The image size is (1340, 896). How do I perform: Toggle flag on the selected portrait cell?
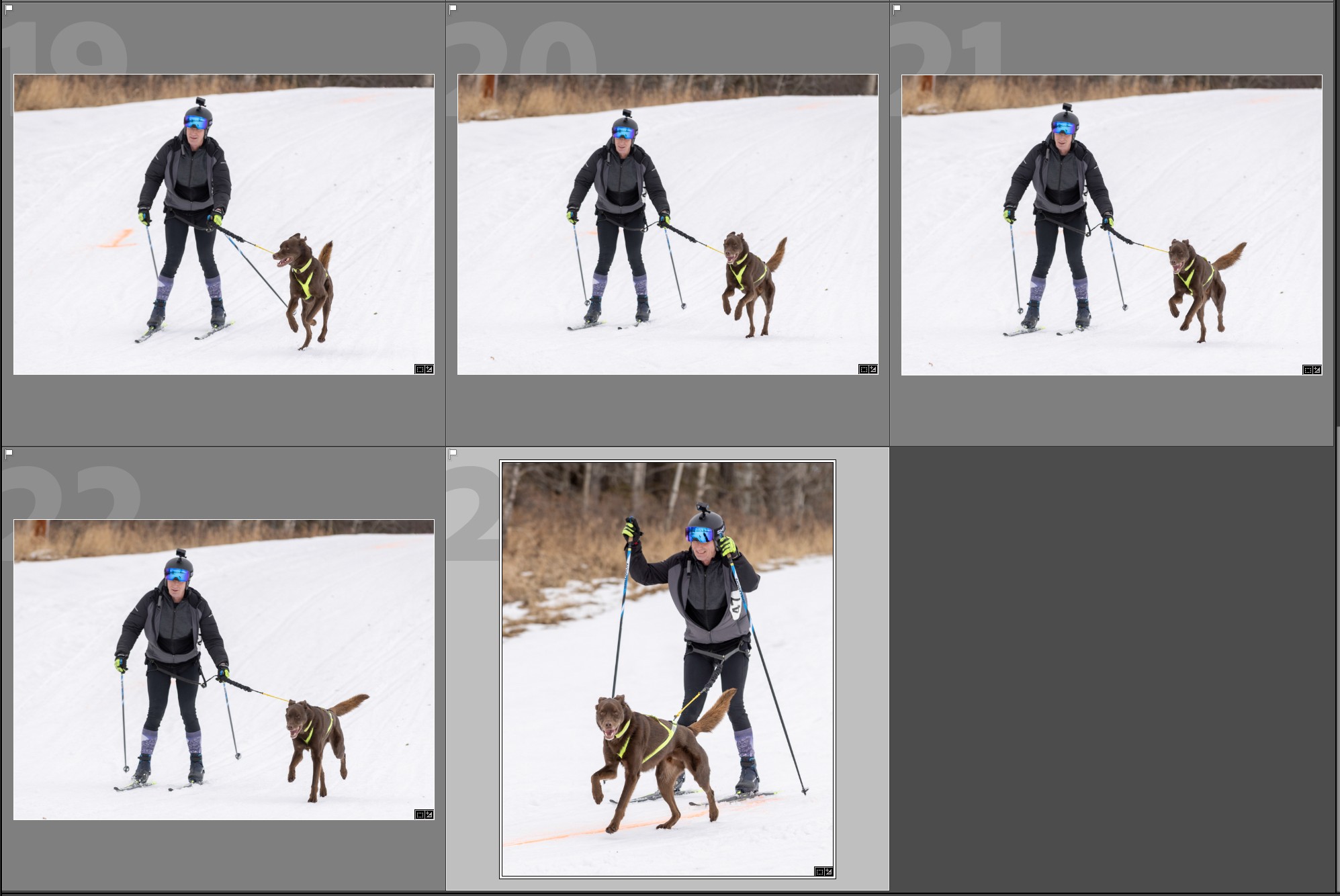point(453,453)
